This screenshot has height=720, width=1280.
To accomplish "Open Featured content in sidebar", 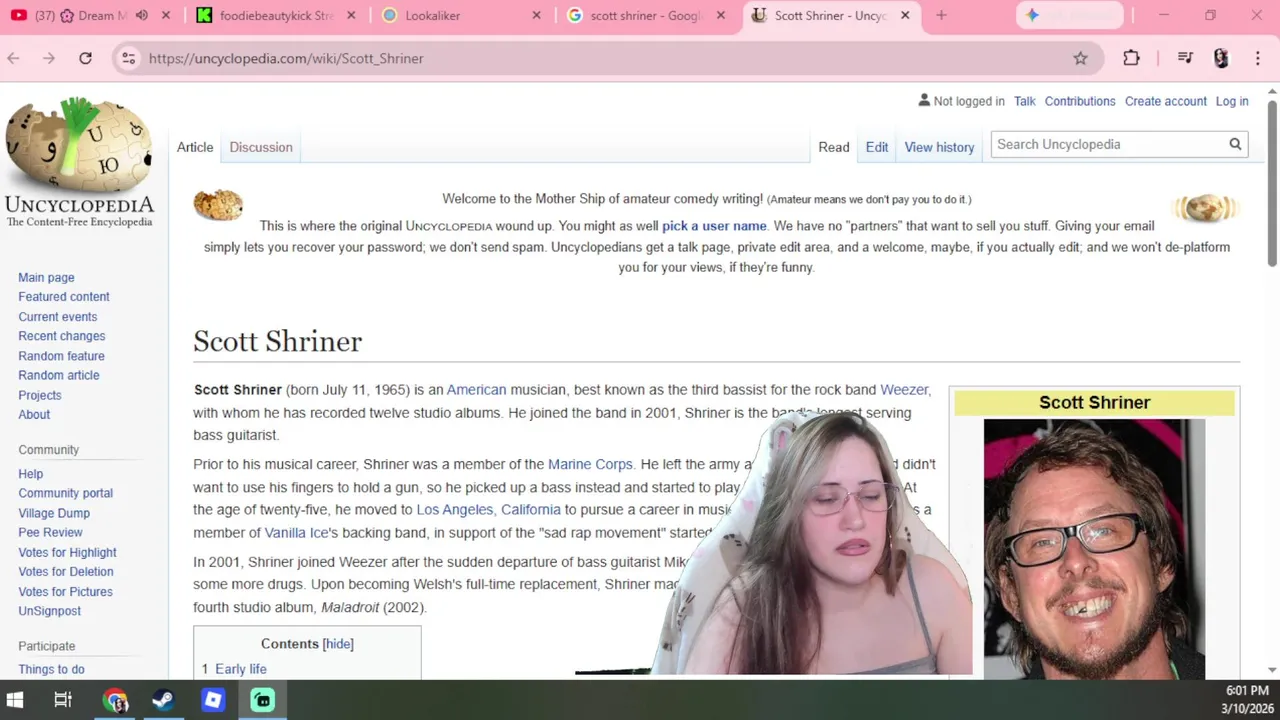I will tap(64, 297).
